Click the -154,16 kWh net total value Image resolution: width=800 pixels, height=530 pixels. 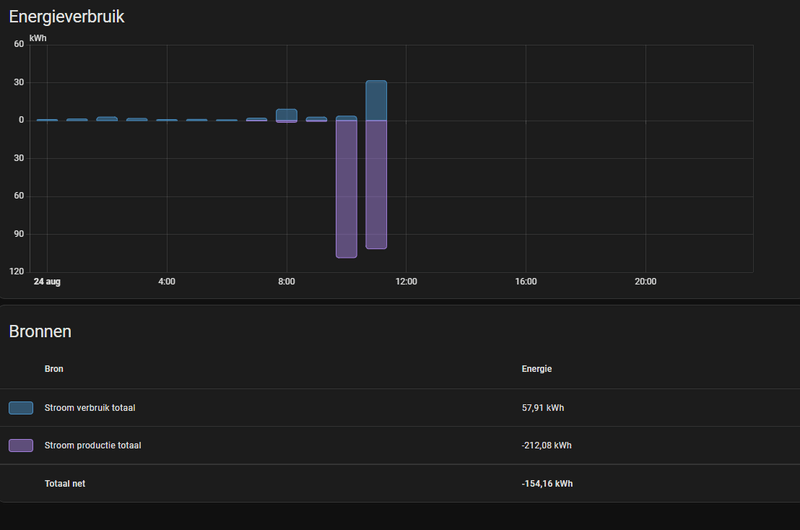[547, 484]
